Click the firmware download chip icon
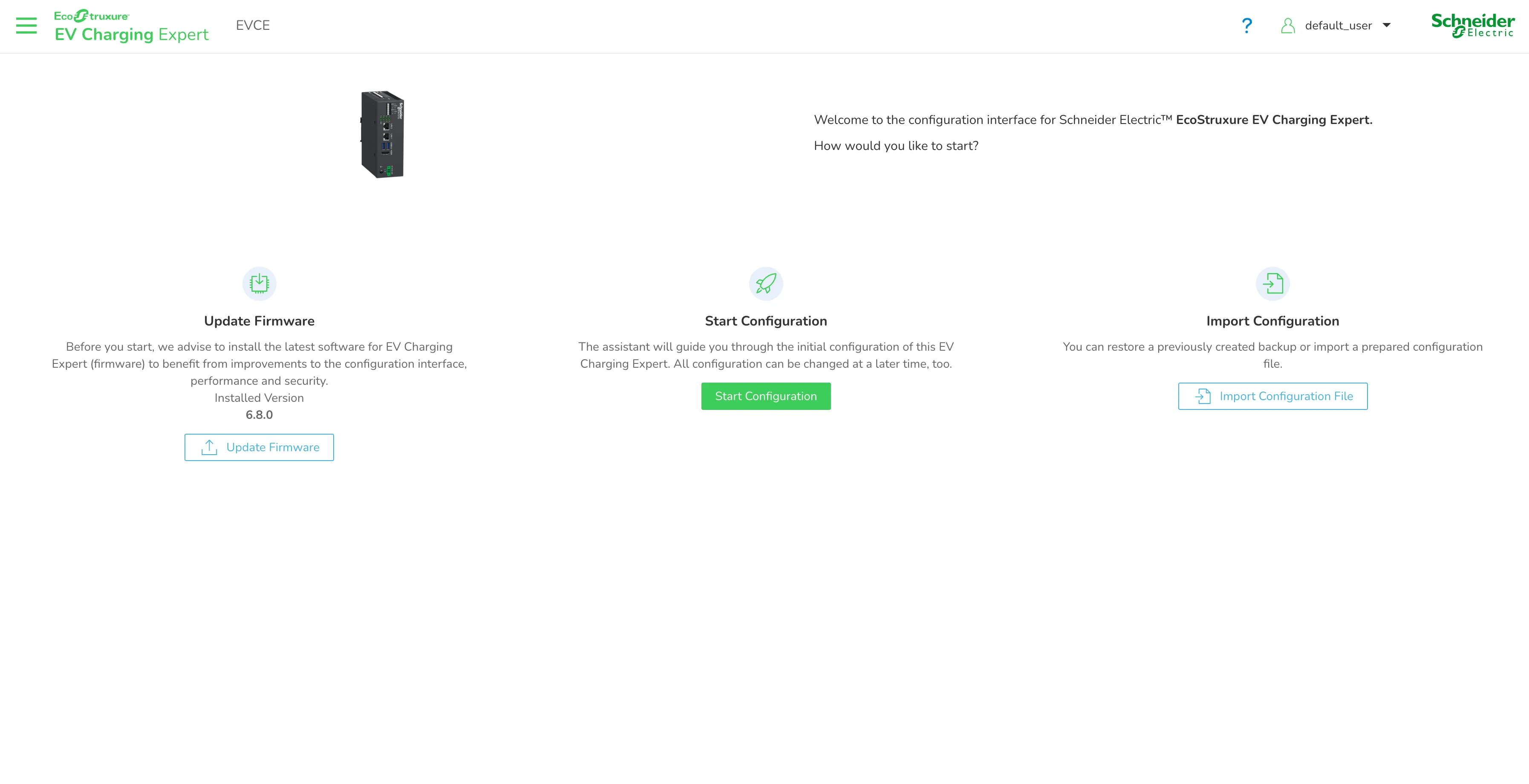This screenshot has height=784, width=1529. click(x=260, y=284)
